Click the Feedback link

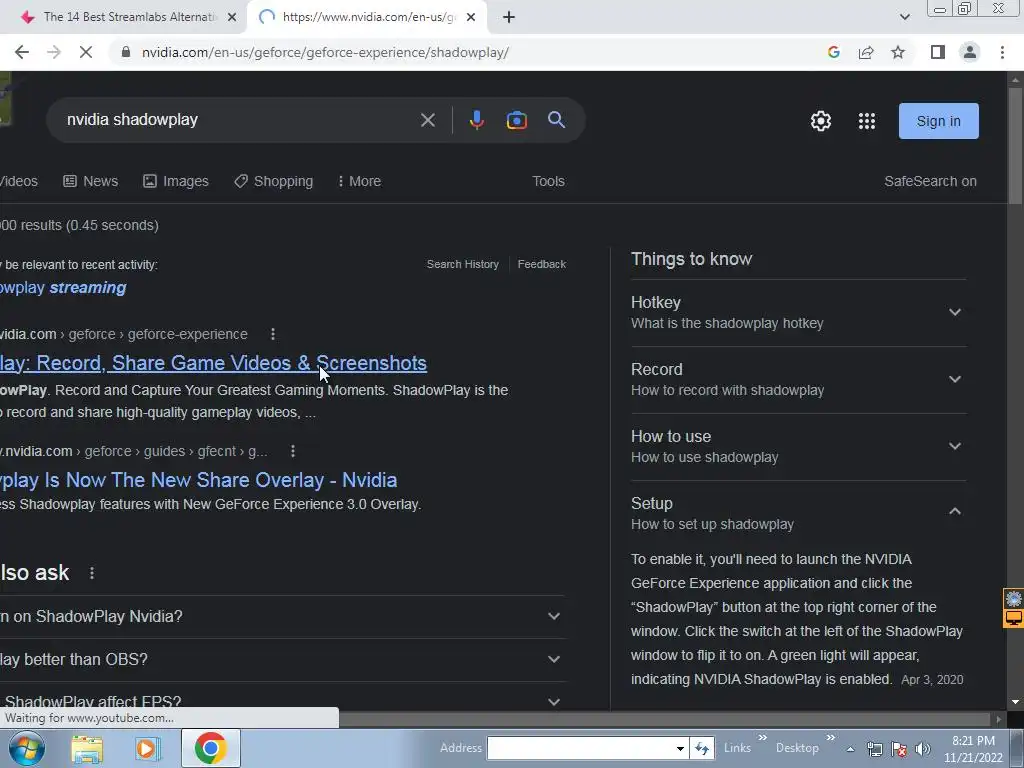click(541, 264)
